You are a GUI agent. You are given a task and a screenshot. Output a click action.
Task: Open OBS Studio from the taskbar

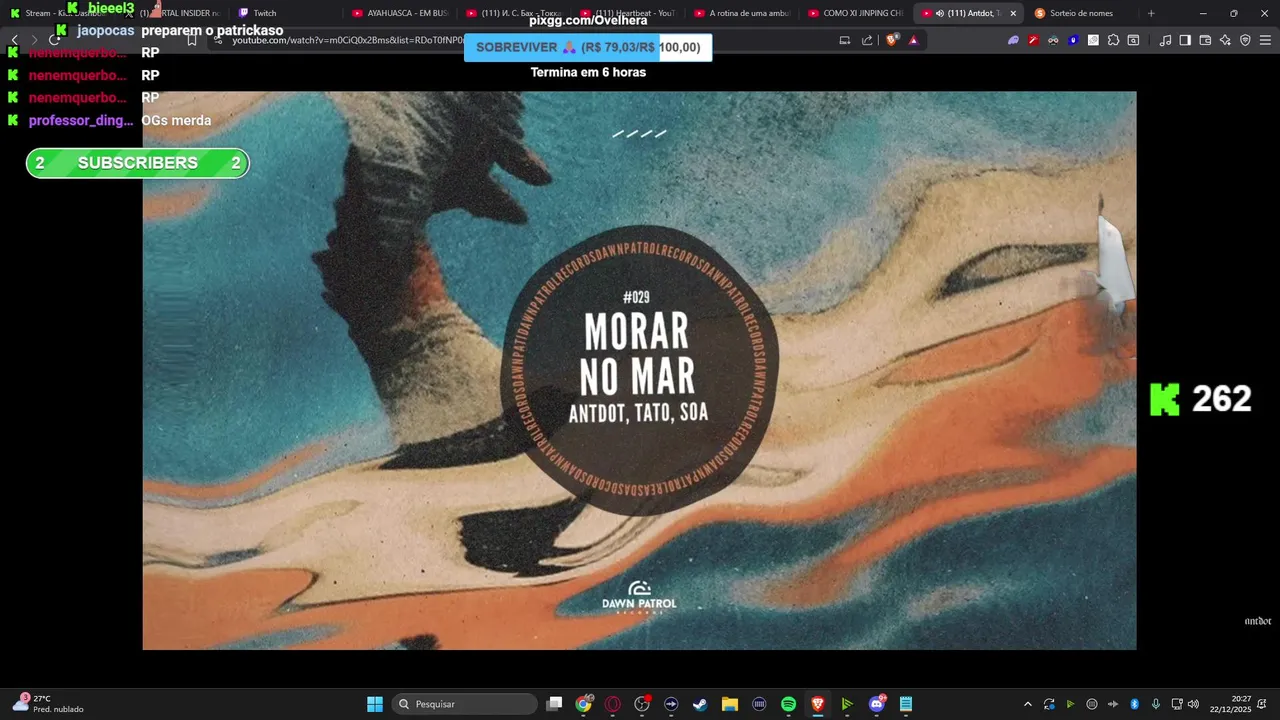[642, 704]
